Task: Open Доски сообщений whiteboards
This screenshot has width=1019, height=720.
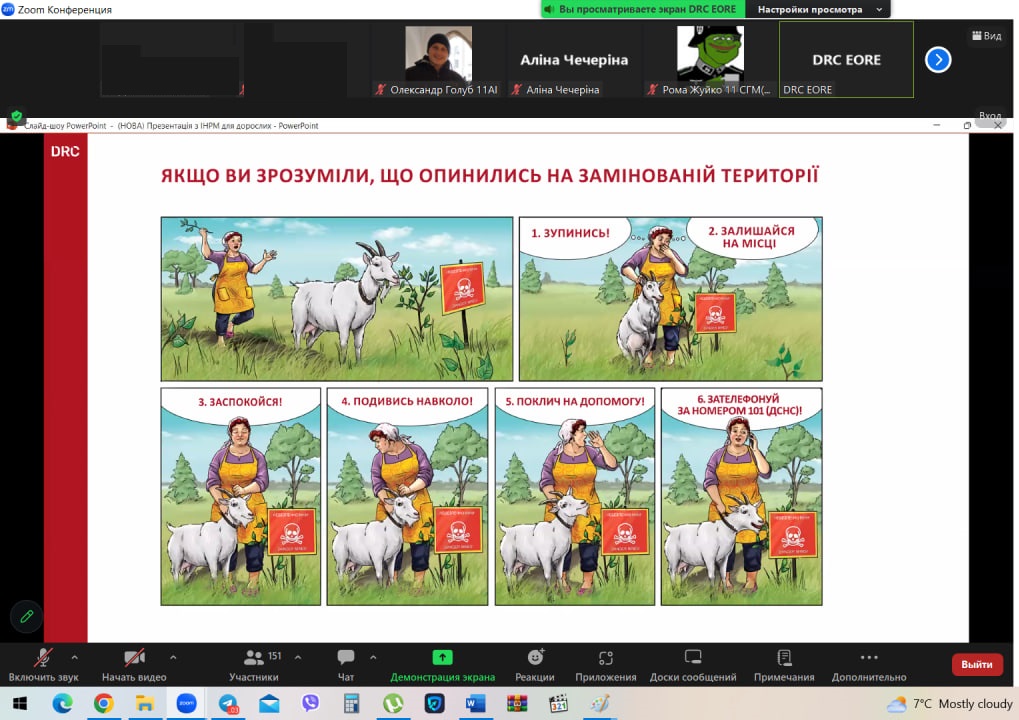Action: point(693,665)
